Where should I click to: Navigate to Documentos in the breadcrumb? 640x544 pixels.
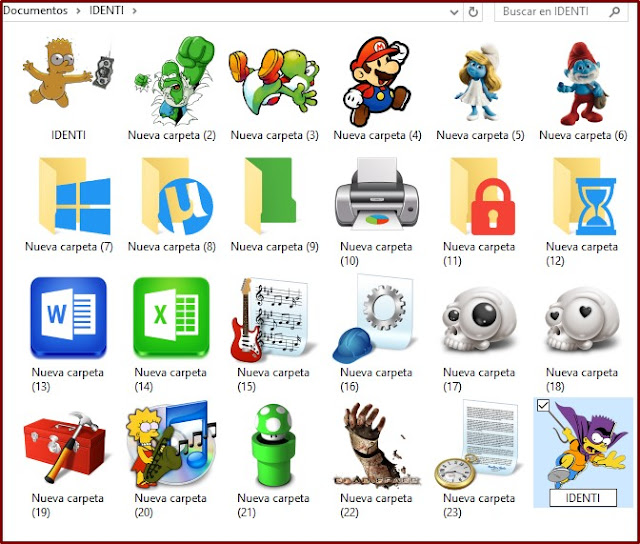(x=35, y=11)
